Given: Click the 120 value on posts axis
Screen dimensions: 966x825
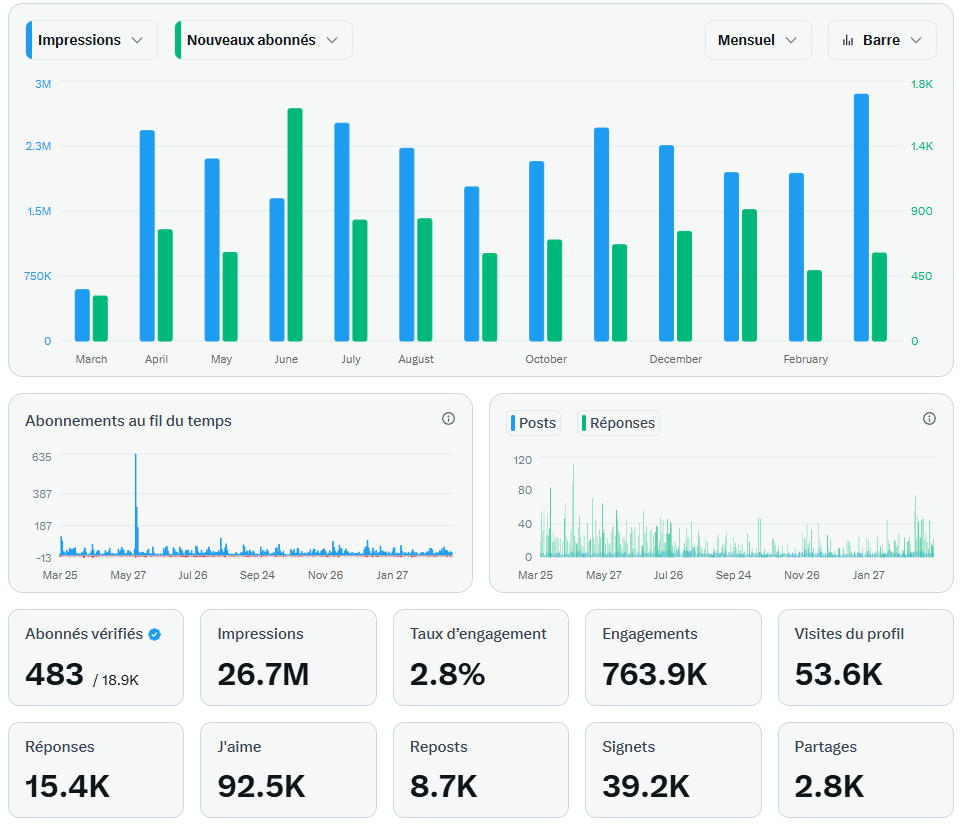Looking at the screenshot, I should point(522,460).
